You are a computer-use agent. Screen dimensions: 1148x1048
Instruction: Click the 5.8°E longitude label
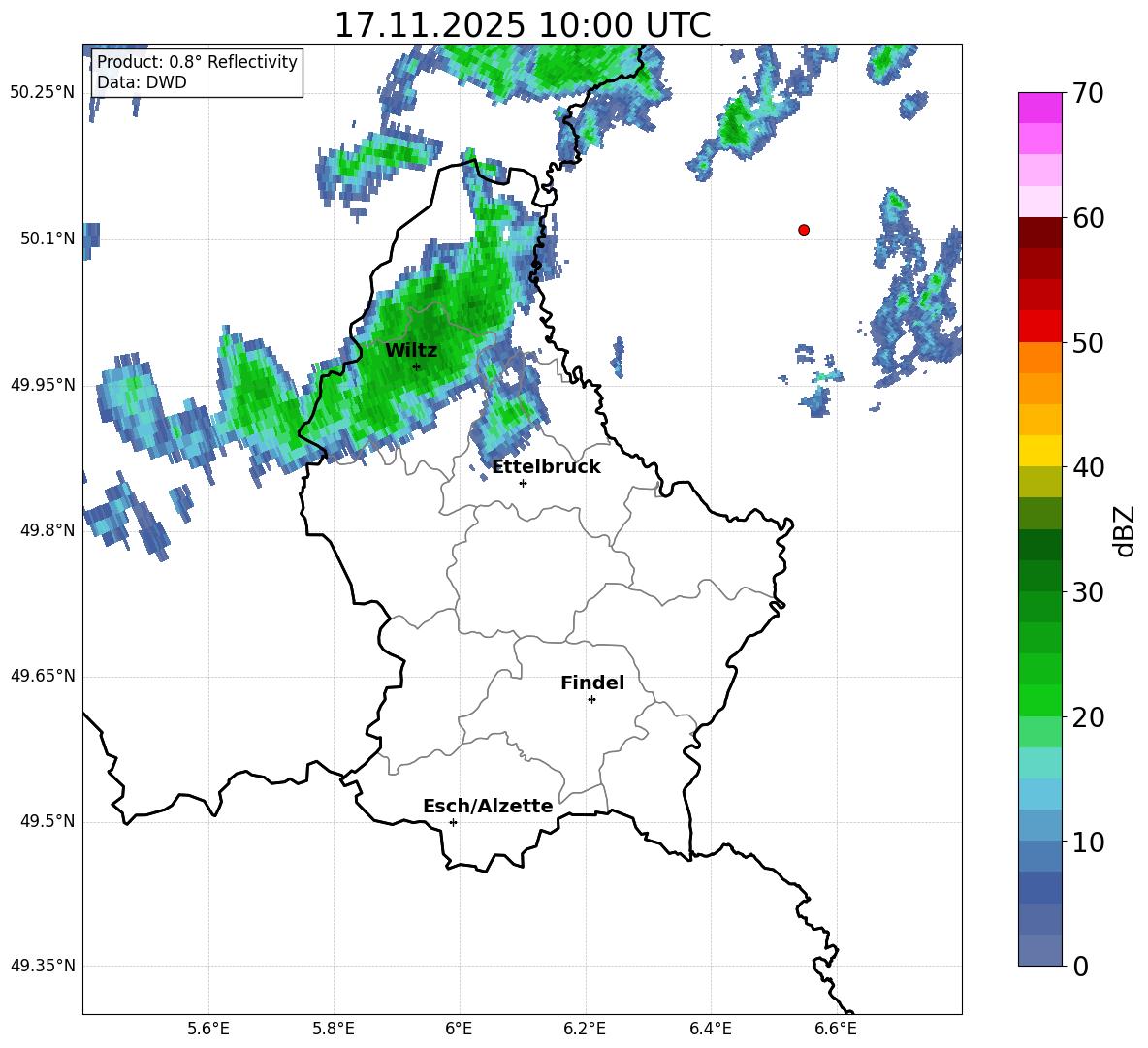click(x=334, y=1030)
